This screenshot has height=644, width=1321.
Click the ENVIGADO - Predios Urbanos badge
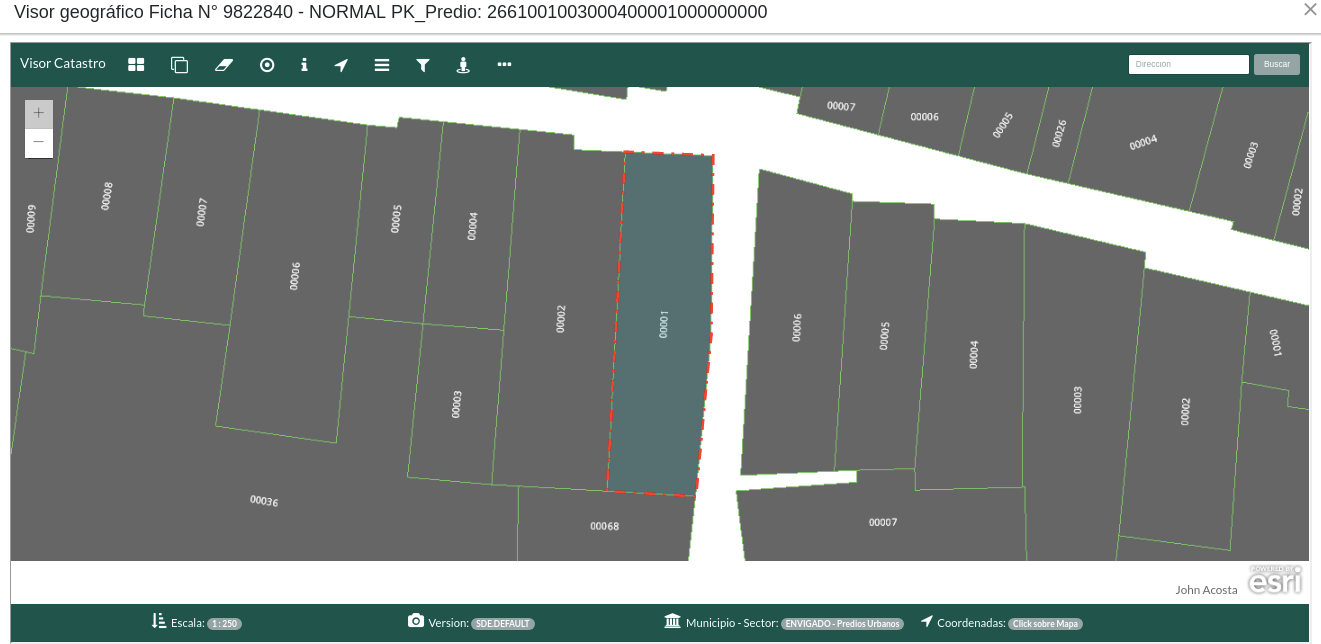click(x=842, y=624)
